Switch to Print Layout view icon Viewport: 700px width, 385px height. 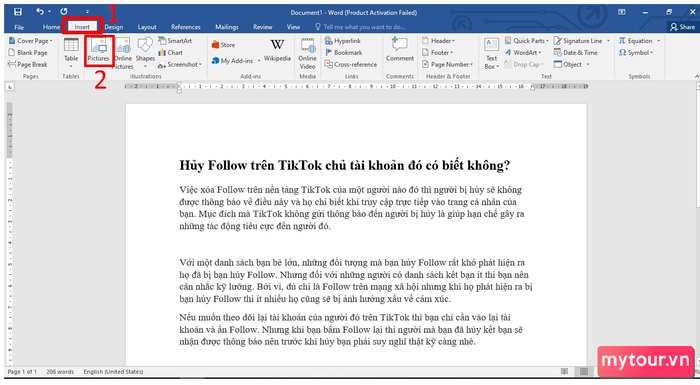pyautogui.click(x=583, y=372)
